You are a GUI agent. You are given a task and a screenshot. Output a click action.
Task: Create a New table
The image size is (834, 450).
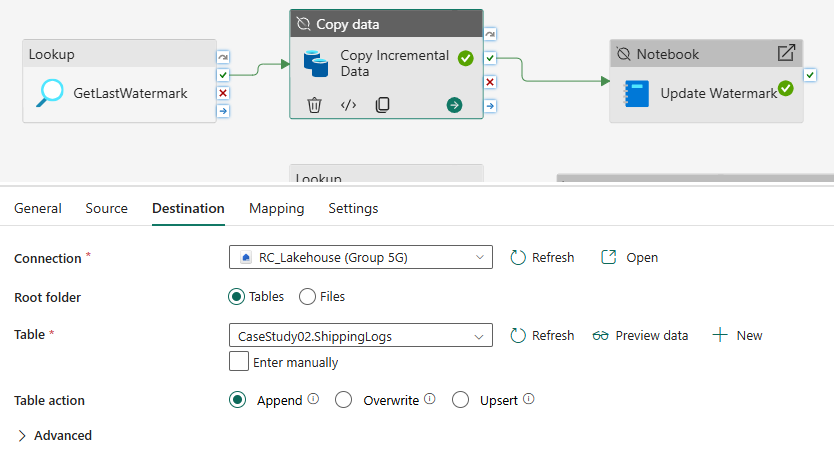tap(737, 336)
